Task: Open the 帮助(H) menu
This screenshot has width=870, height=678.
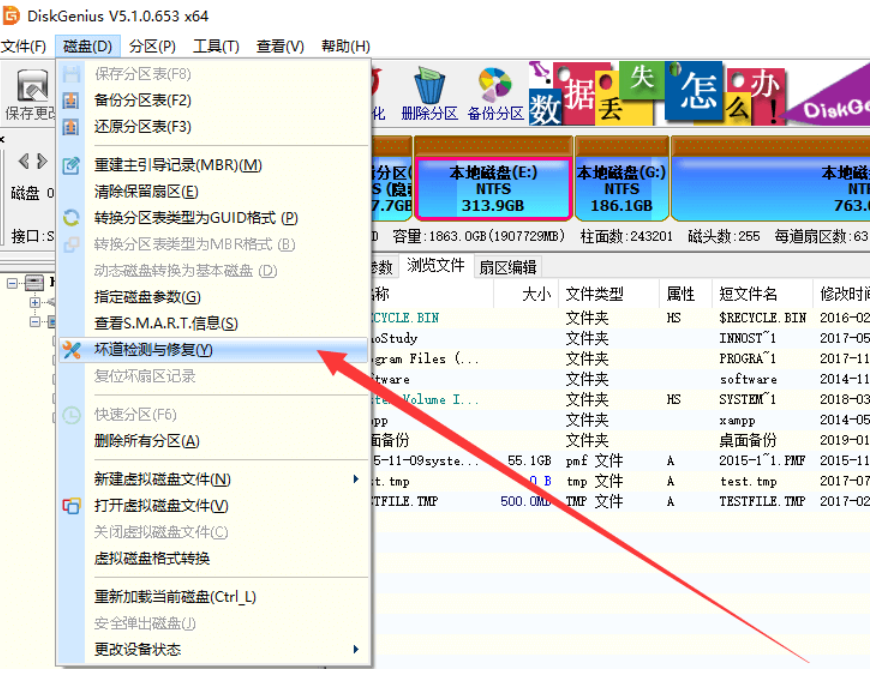Action: pyautogui.click(x=345, y=46)
